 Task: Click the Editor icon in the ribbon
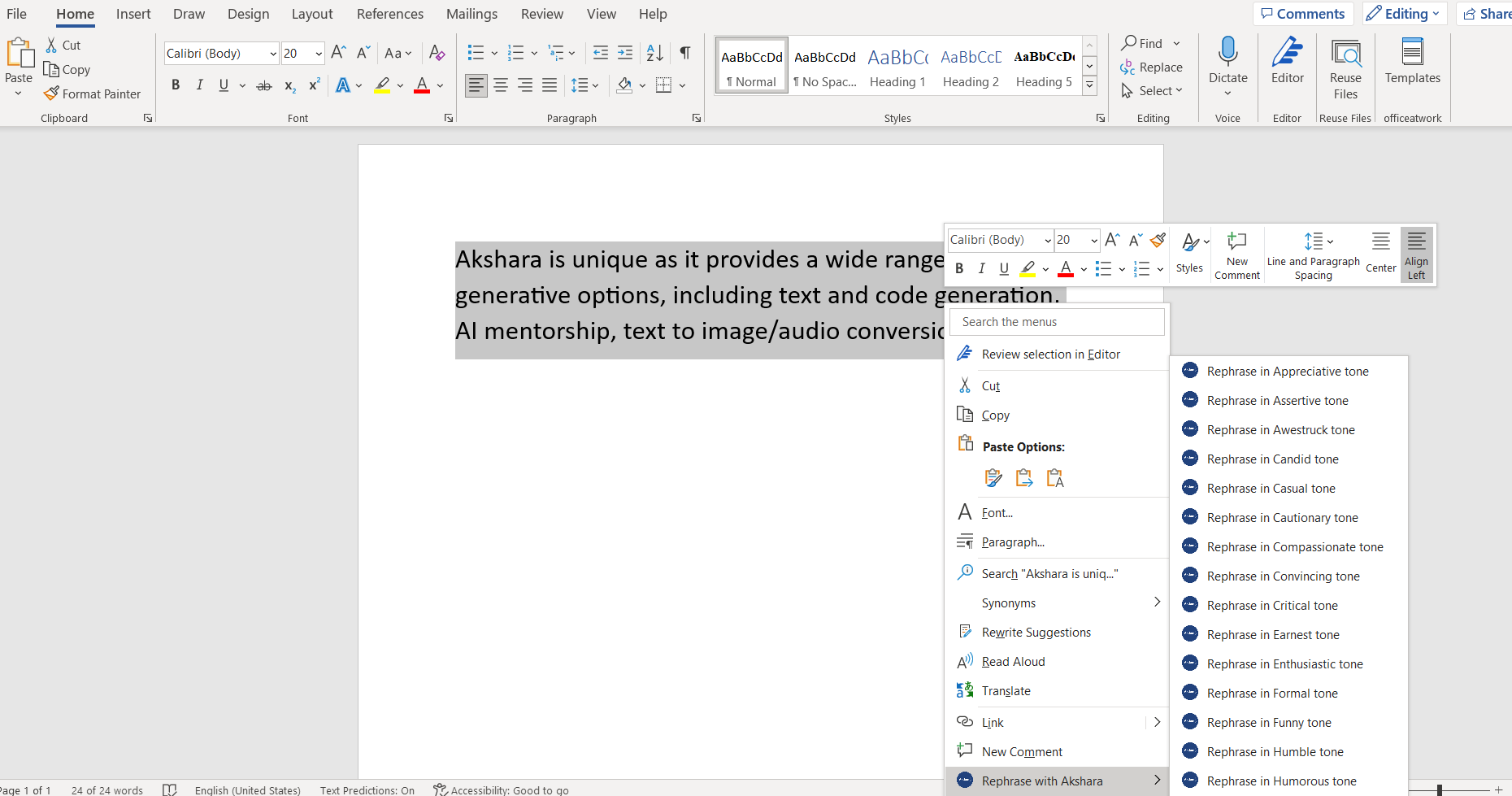(1287, 61)
